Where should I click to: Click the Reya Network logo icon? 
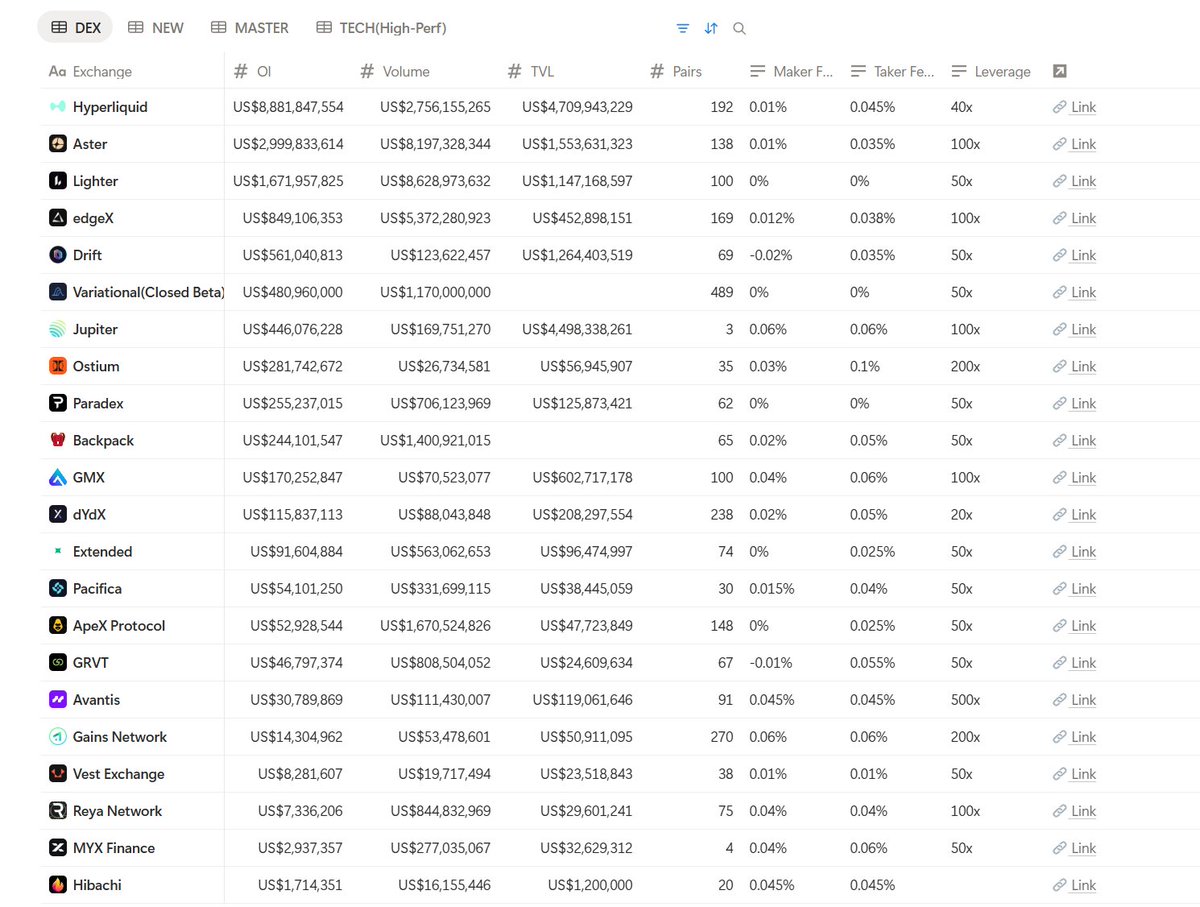coord(58,810)
